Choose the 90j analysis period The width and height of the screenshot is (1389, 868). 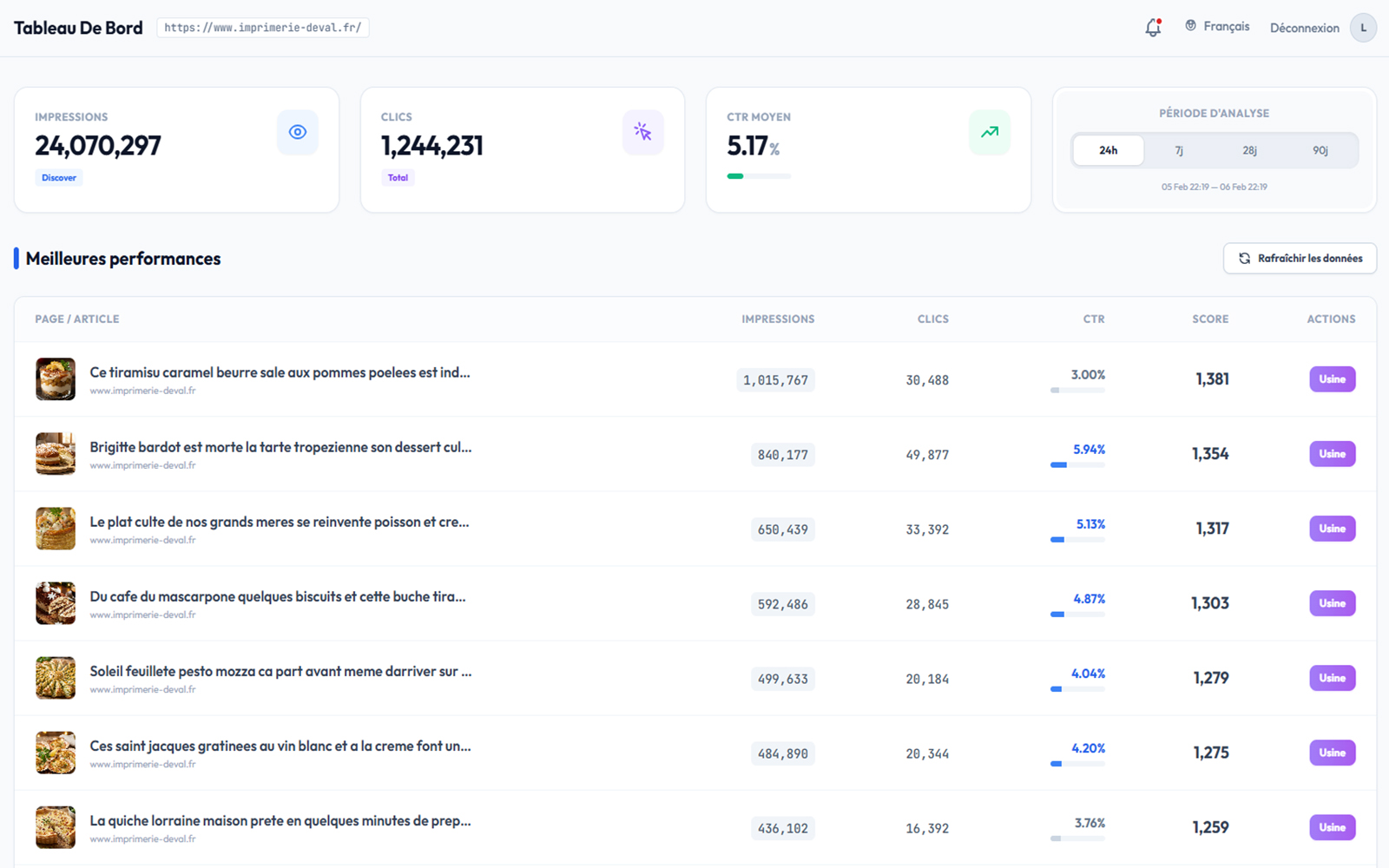1320,150
